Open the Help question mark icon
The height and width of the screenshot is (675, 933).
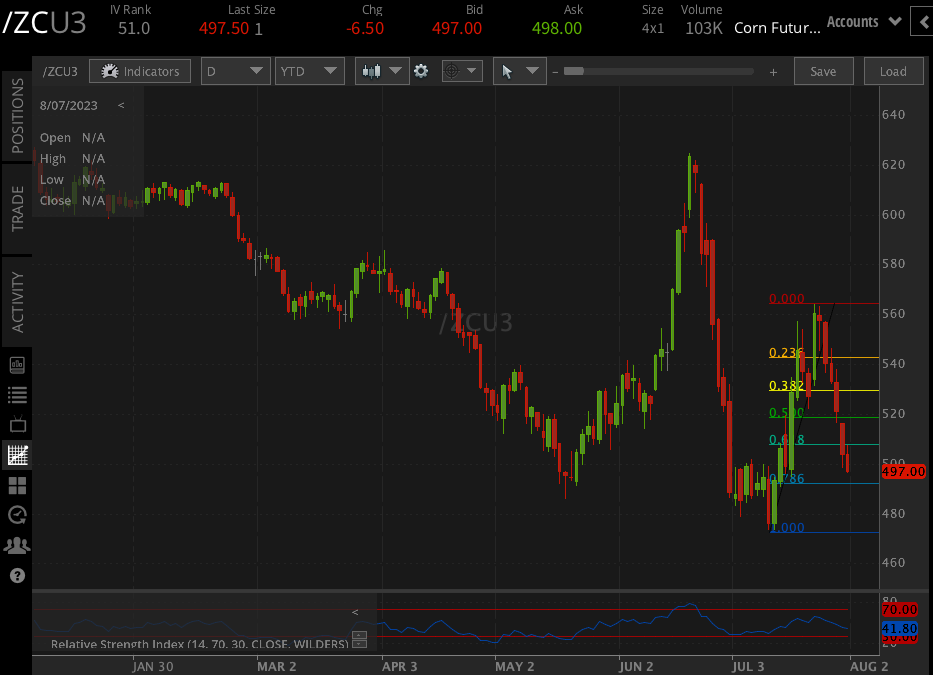coord(16,575)
